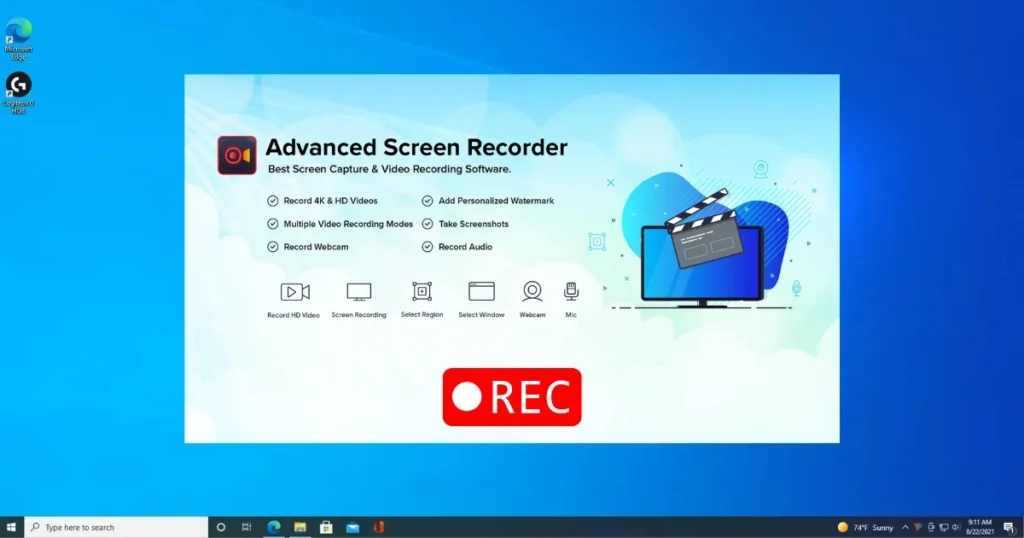Expand the hidden system tray icons chevron
1024x538 pixels.
coord(905,527)
